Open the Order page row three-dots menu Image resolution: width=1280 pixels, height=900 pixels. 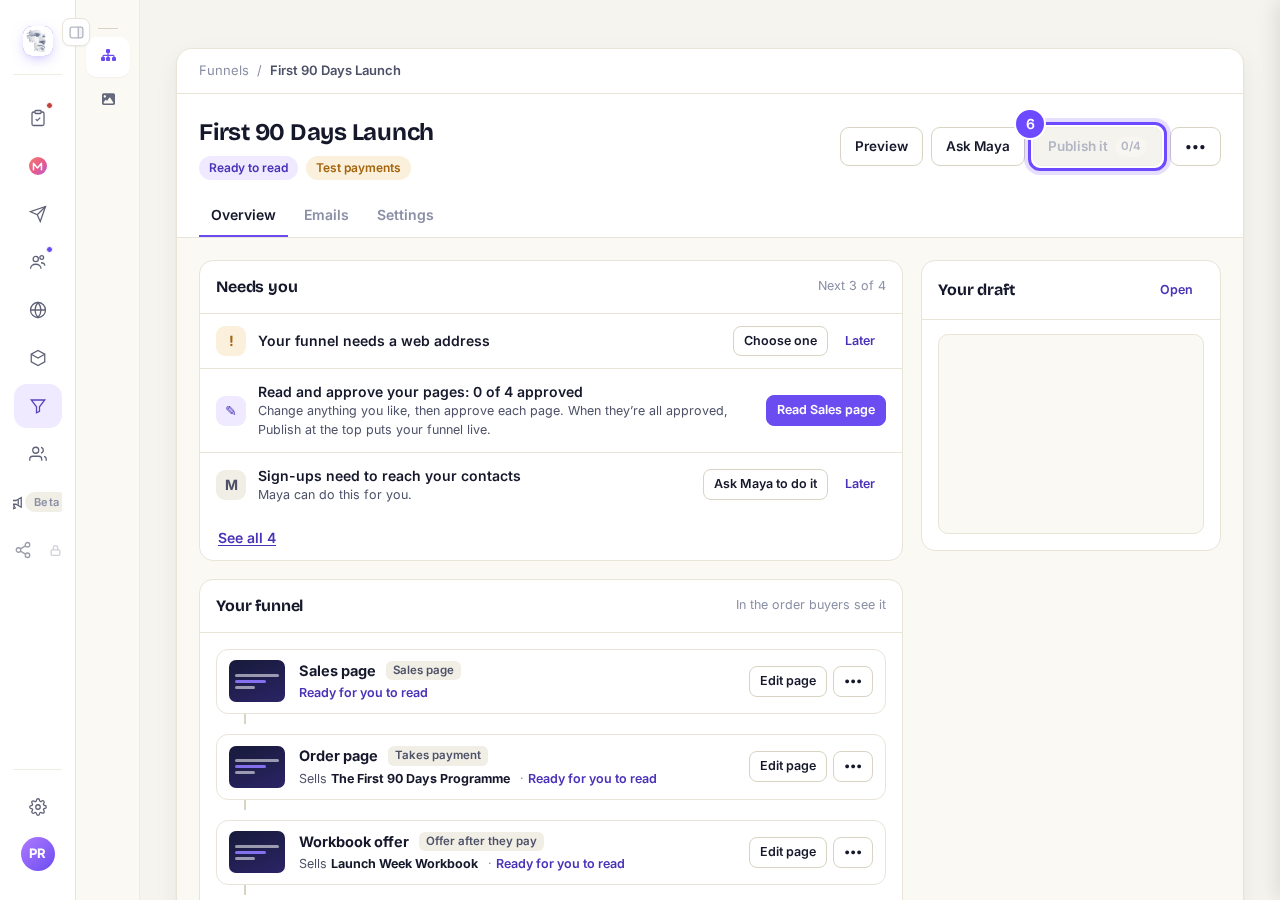point(853,766)
